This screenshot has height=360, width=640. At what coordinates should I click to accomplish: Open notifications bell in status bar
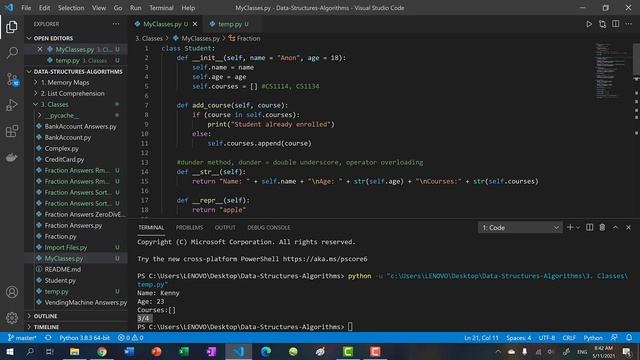(x=629, y=337)
